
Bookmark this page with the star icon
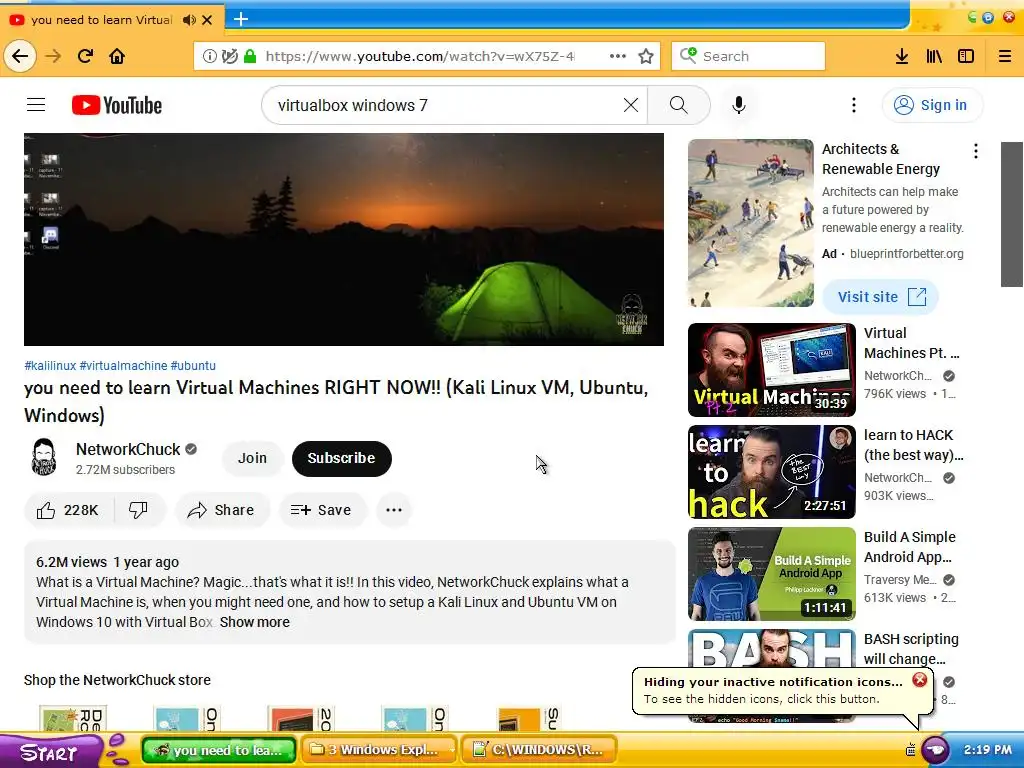point(646,56)
